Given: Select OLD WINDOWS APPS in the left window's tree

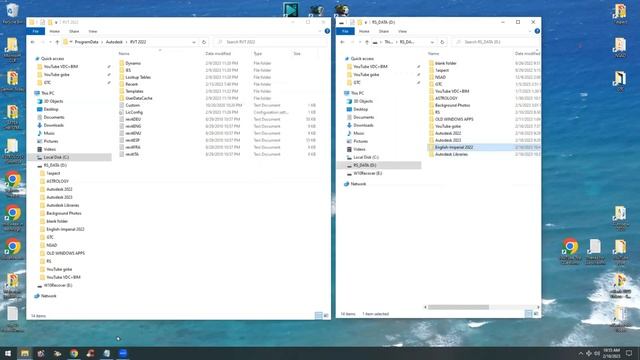Looking at the screenshot, I should (65, 253).
